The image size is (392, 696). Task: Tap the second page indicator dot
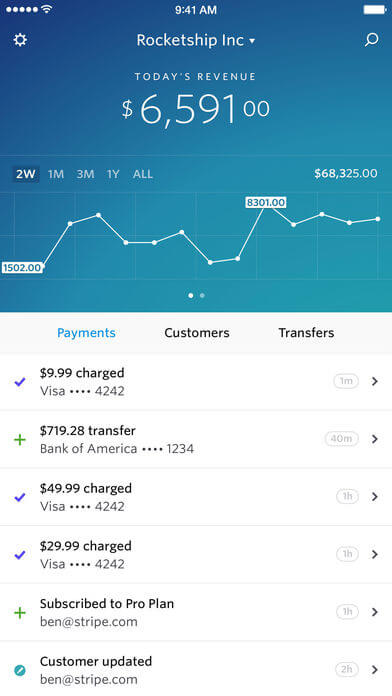202,295
